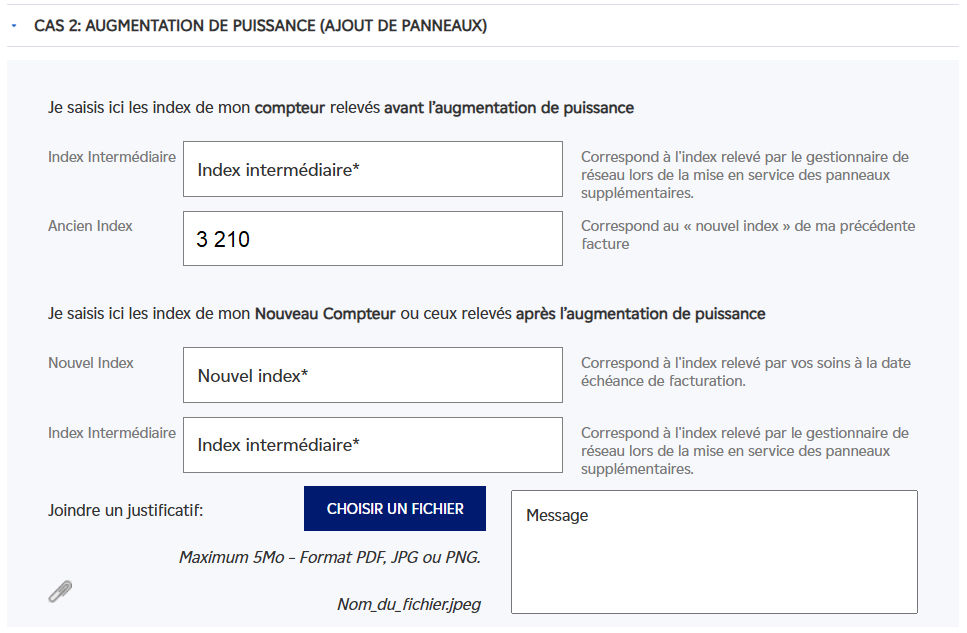Focus the second Index intermédiaire field after augmentation
The height and width of the screenshot is (633, 967).
tap(372, 445)
